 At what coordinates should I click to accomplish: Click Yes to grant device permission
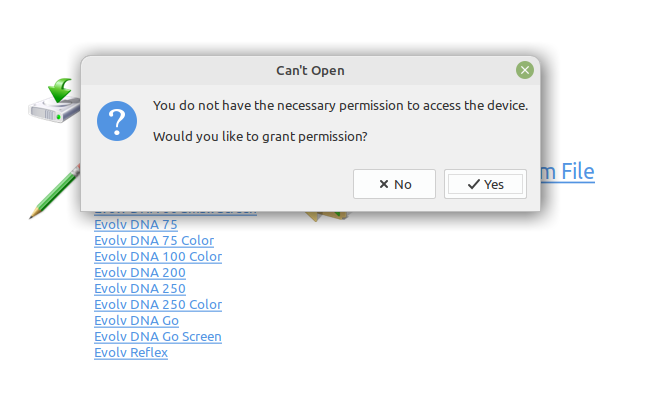(485, 184)
